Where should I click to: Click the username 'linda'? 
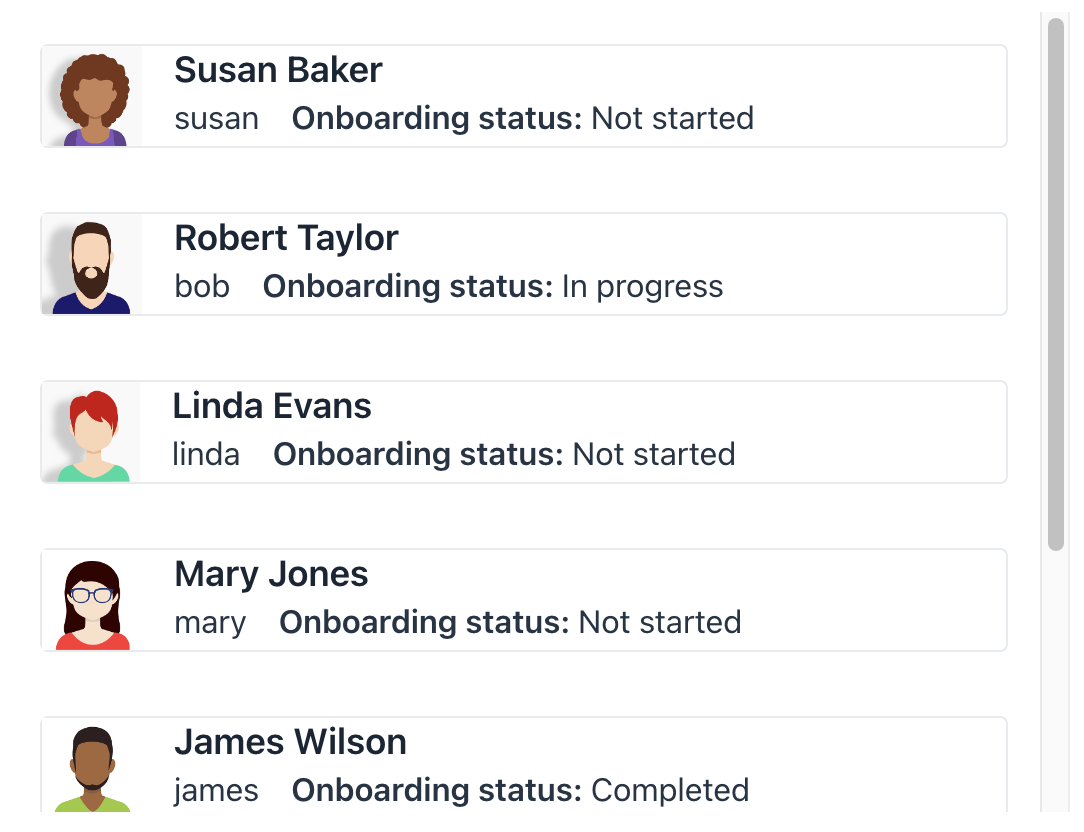[x=206, y=455]
